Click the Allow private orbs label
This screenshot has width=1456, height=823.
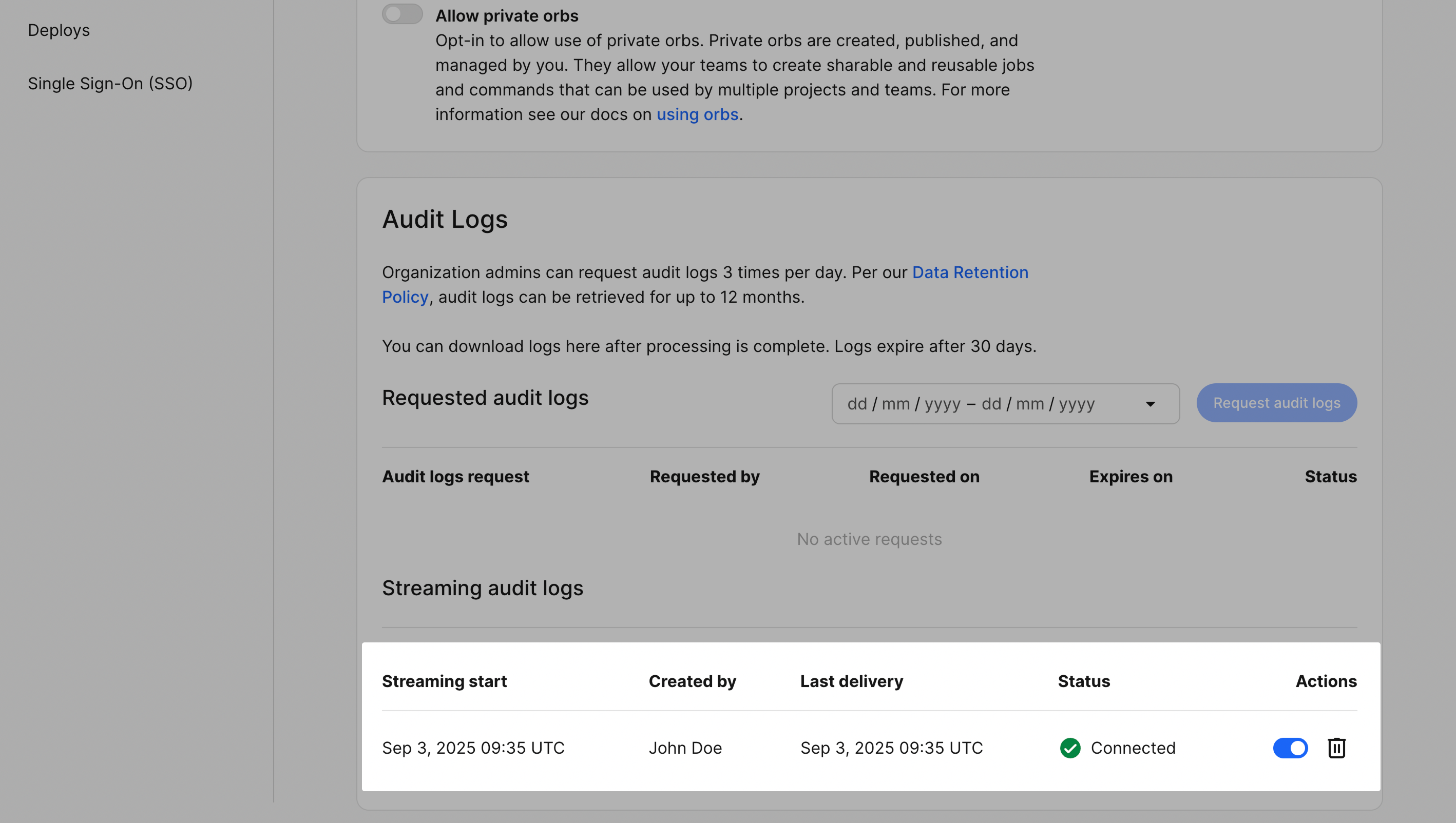pyautogui.click(x=507, y=16)
